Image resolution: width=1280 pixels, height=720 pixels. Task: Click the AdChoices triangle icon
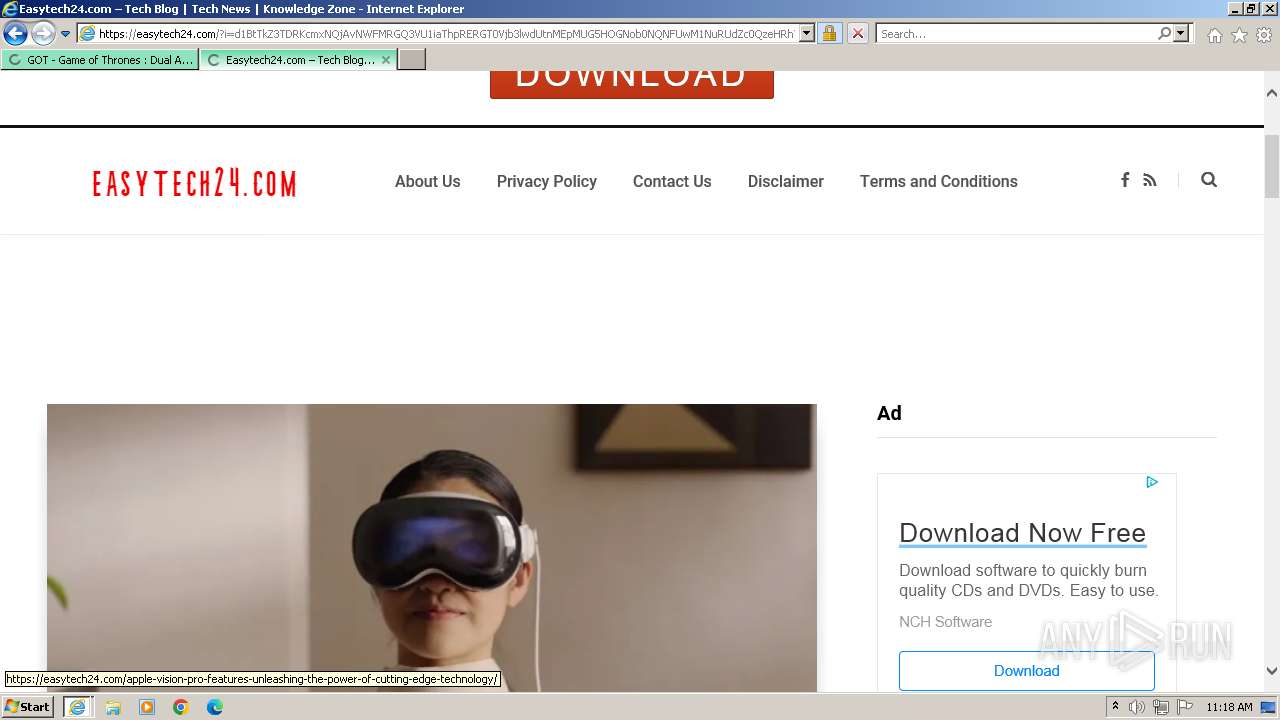1152,482
